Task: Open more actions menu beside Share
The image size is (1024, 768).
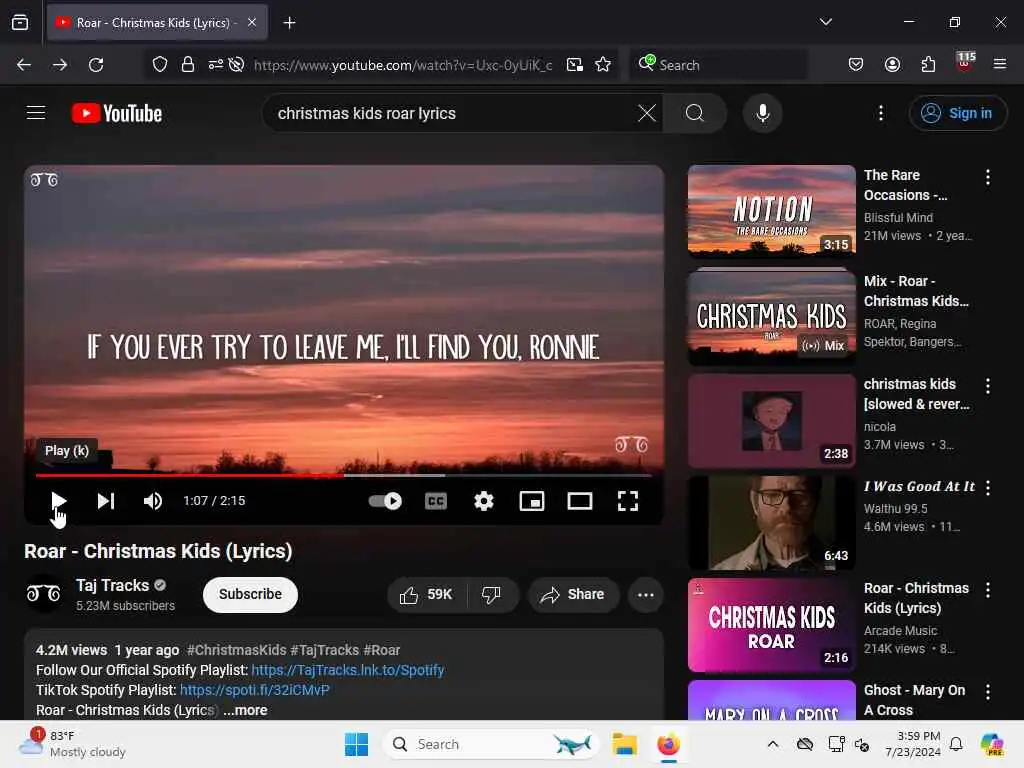Action: click(x=646, y=594)
